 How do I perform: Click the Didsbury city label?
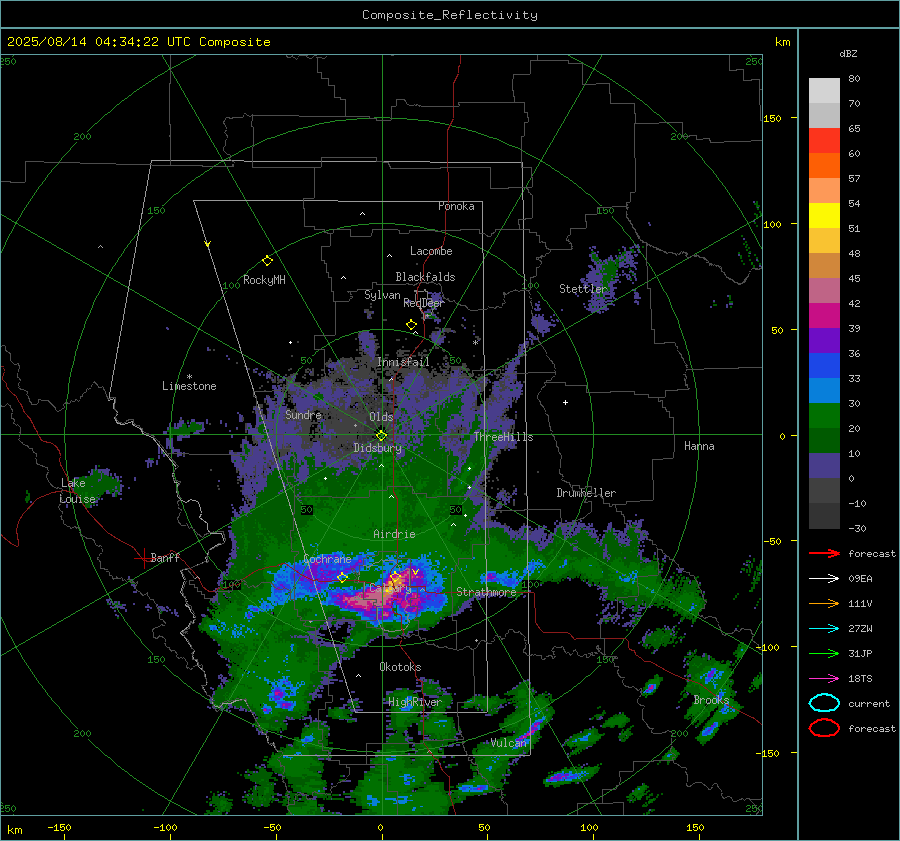pos(378,448)
